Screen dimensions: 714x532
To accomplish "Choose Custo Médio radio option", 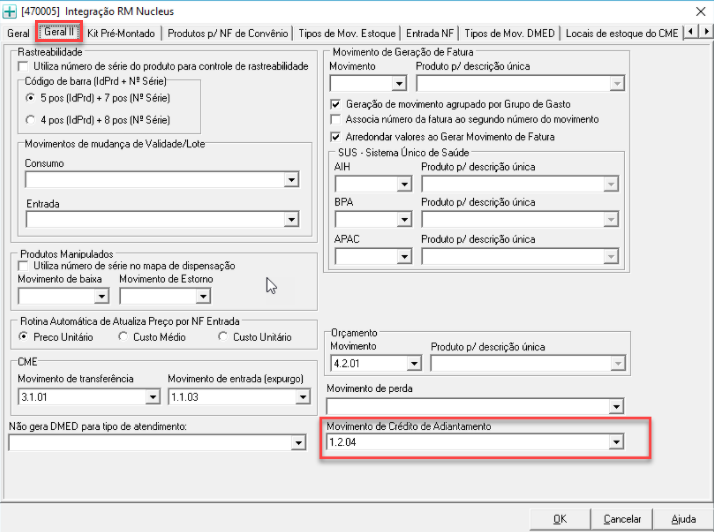I will coord(122,337).
